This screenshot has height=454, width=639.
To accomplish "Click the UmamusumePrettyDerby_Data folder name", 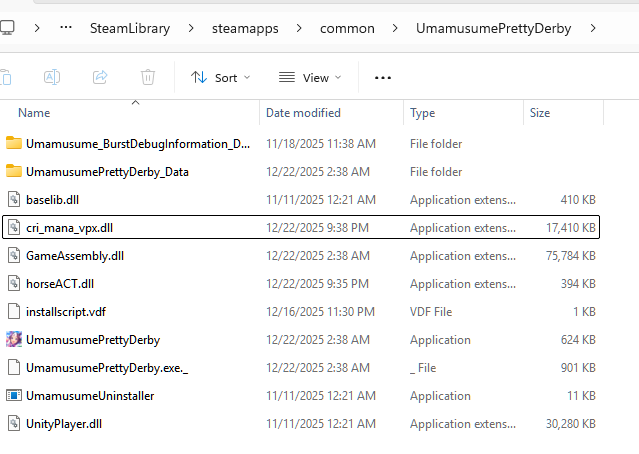I will [x=107, y=172].
